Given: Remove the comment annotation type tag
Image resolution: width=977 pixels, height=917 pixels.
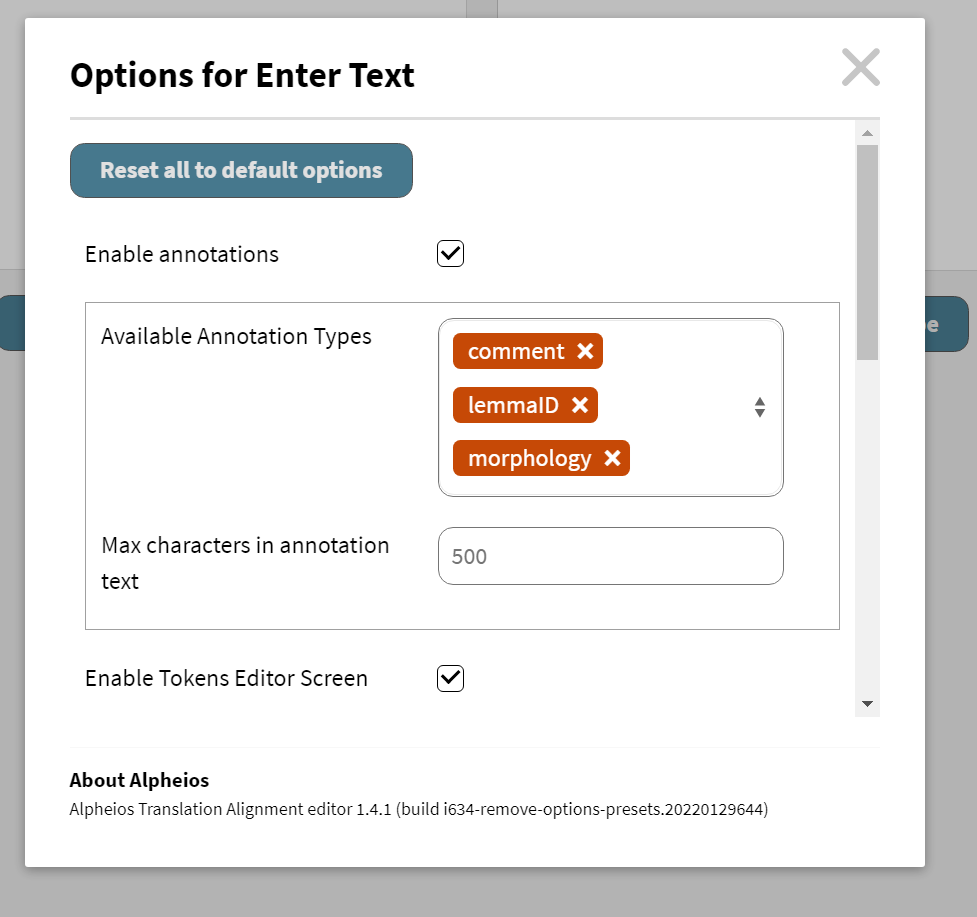Looking at the screenshot, I should click(x=588, y=351).
